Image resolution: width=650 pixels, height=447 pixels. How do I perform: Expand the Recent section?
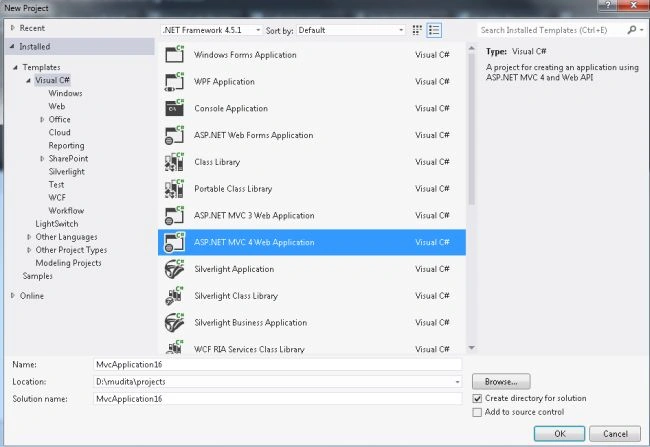tap(12, 28)
